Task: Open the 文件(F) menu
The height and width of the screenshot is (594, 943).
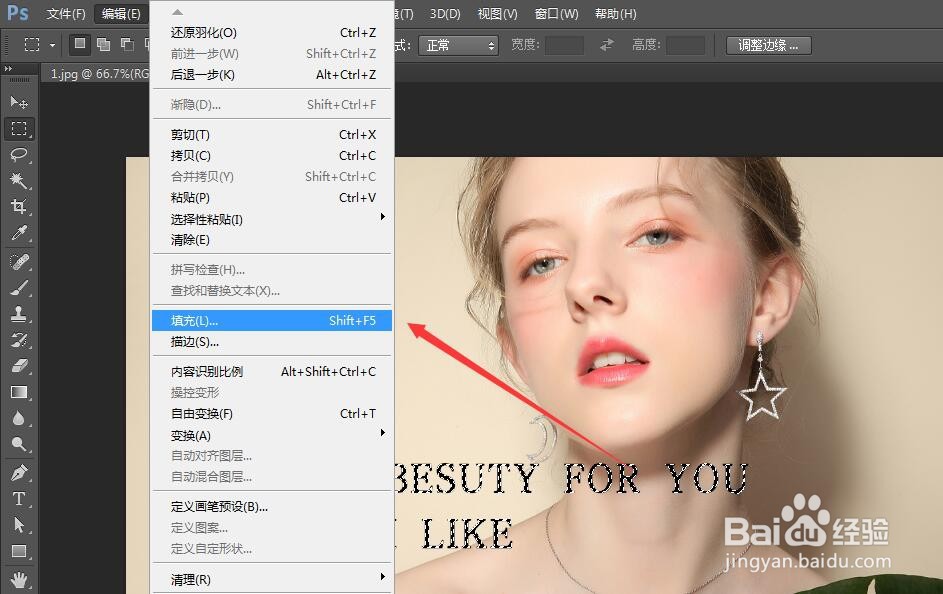Action: tap(66, 13)
